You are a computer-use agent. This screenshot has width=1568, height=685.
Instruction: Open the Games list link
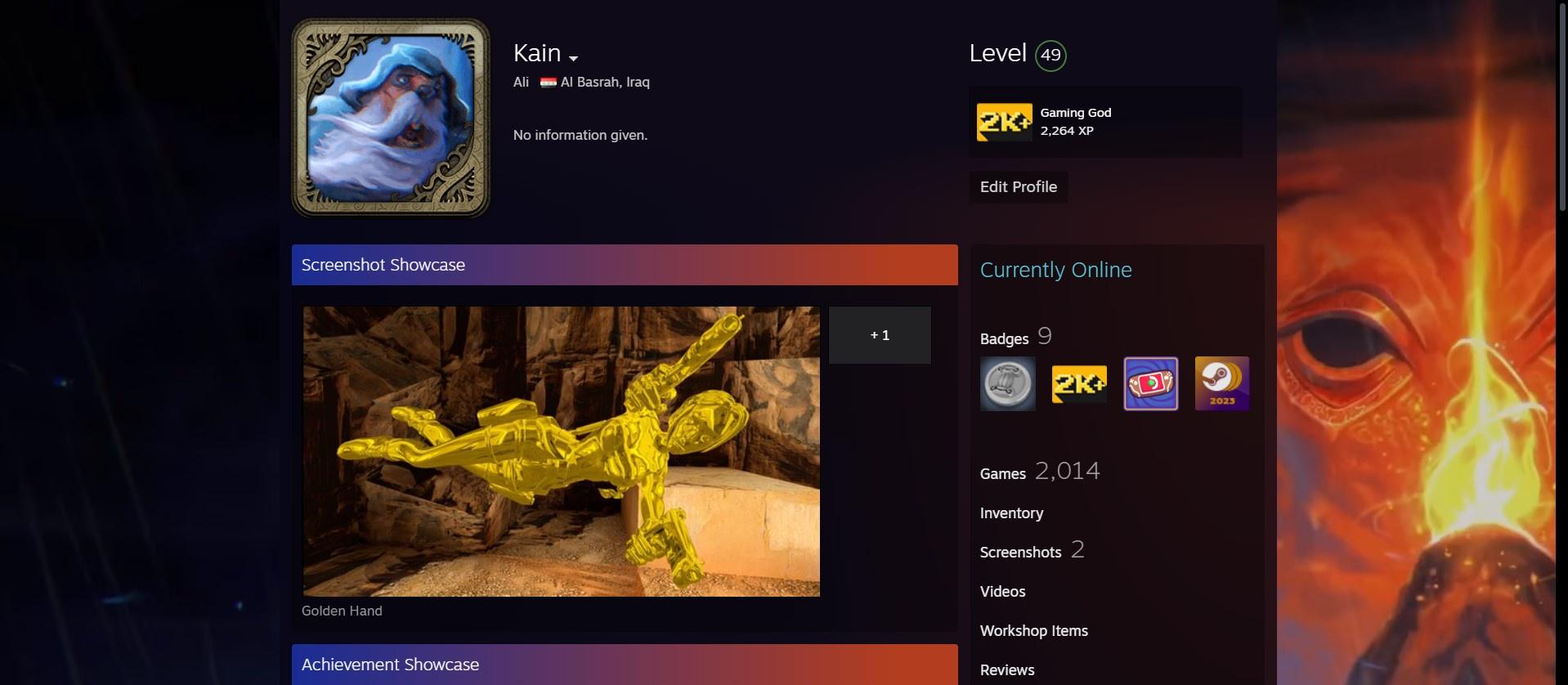pyautogui.click(x=1003, y=473)
